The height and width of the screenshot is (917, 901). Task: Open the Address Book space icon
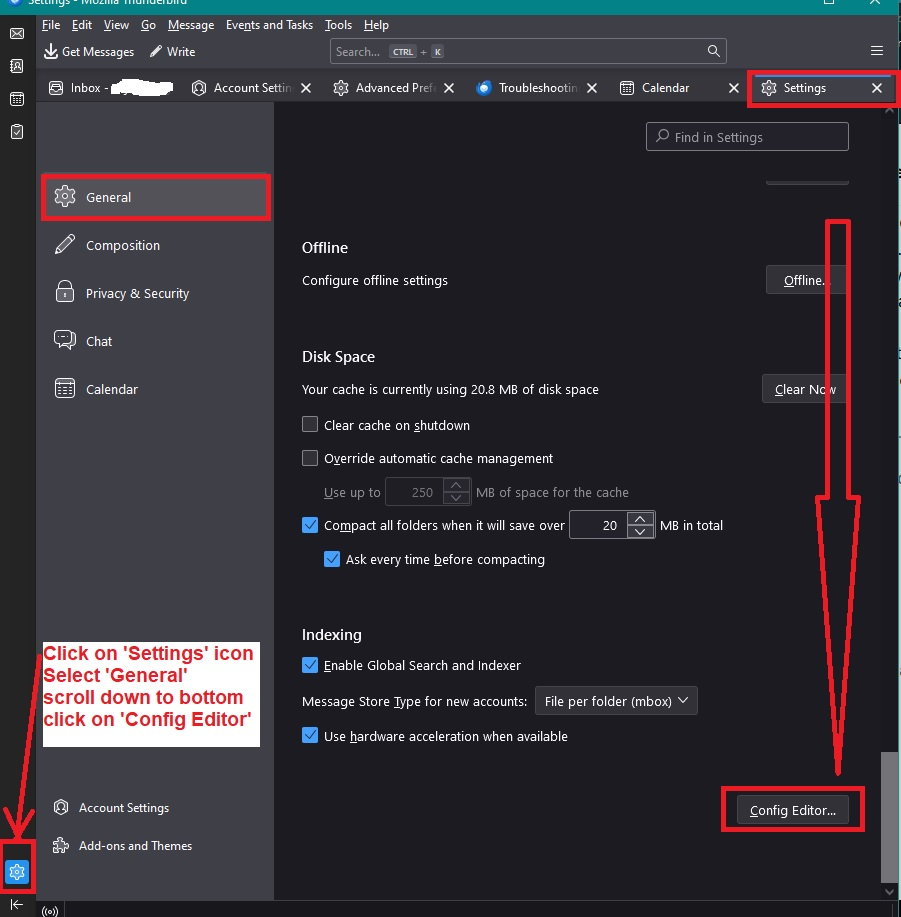coord(17,66)
